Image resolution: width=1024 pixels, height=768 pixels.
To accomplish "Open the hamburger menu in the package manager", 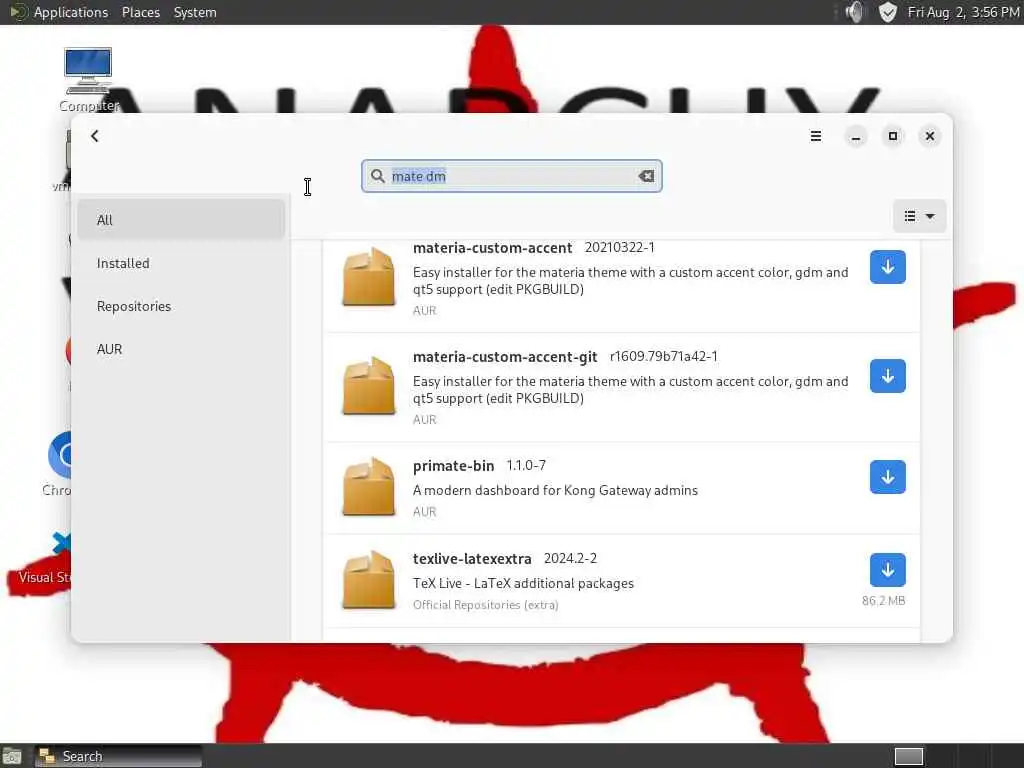I will [x=816, y=136].
